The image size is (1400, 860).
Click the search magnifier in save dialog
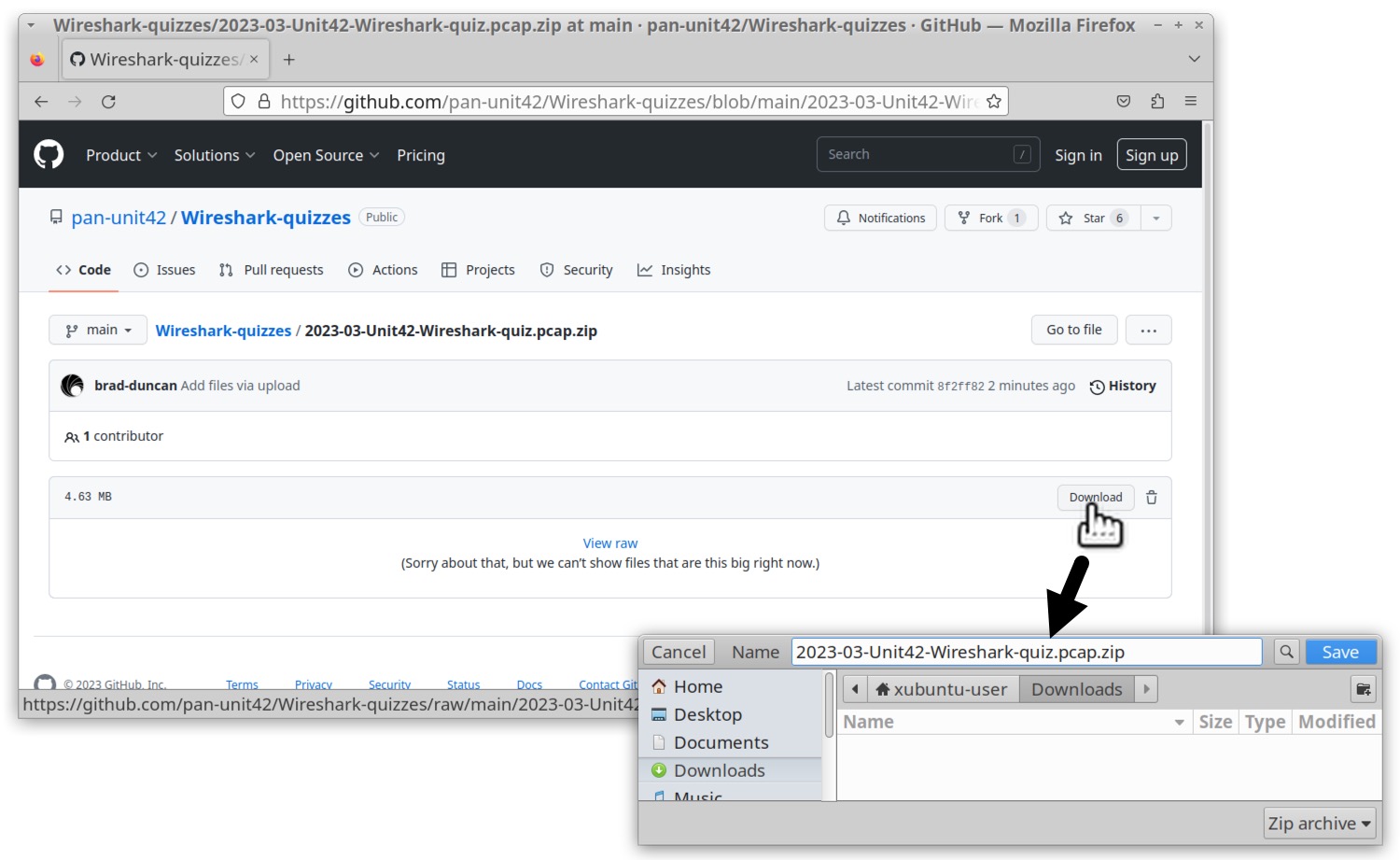[1286, 652]
